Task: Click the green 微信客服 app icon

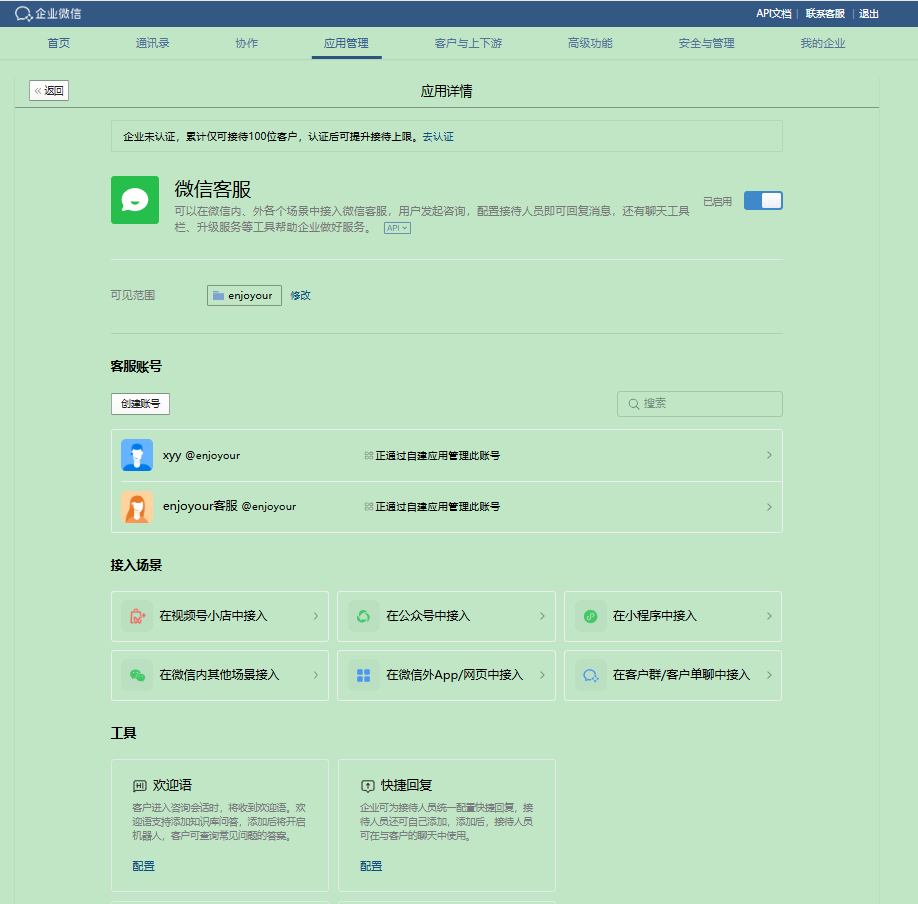Action: pos(135,200)
